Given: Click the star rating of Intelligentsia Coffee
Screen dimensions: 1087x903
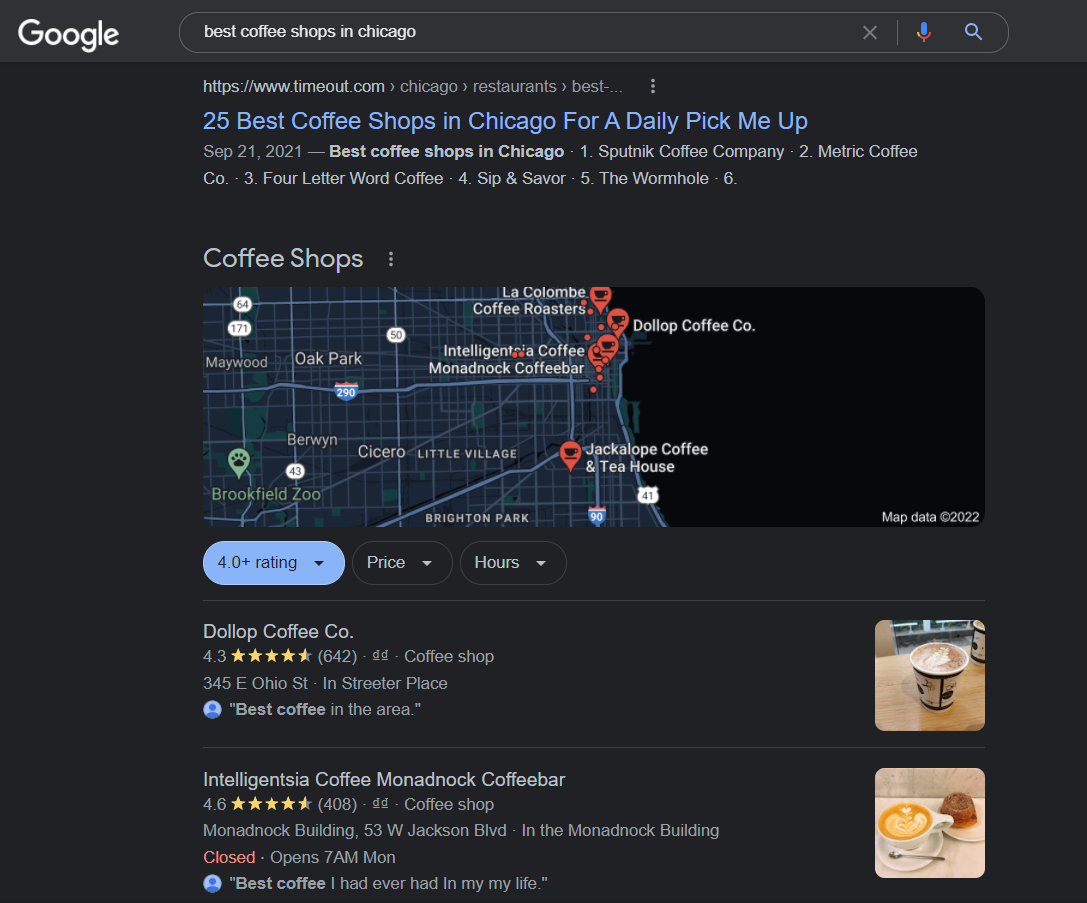Looking at the screenshot, I should point(271,804).
